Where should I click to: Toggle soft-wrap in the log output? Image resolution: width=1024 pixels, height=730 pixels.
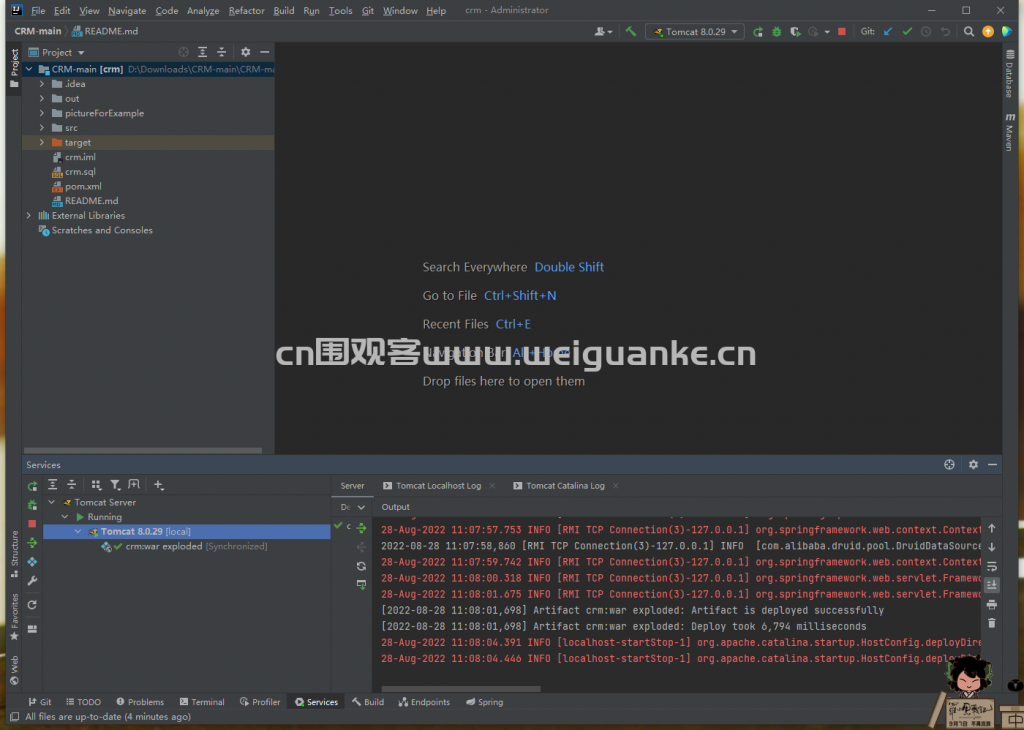(990, 565)
